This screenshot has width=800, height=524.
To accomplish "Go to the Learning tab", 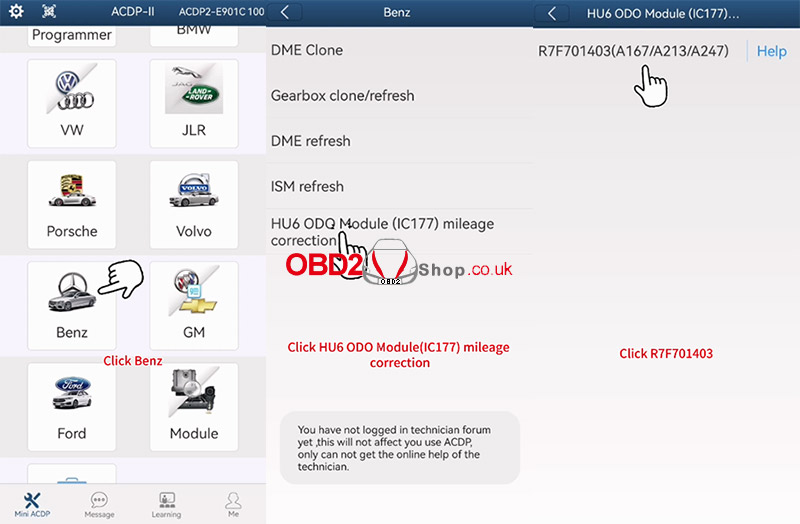I will point(166,504).
